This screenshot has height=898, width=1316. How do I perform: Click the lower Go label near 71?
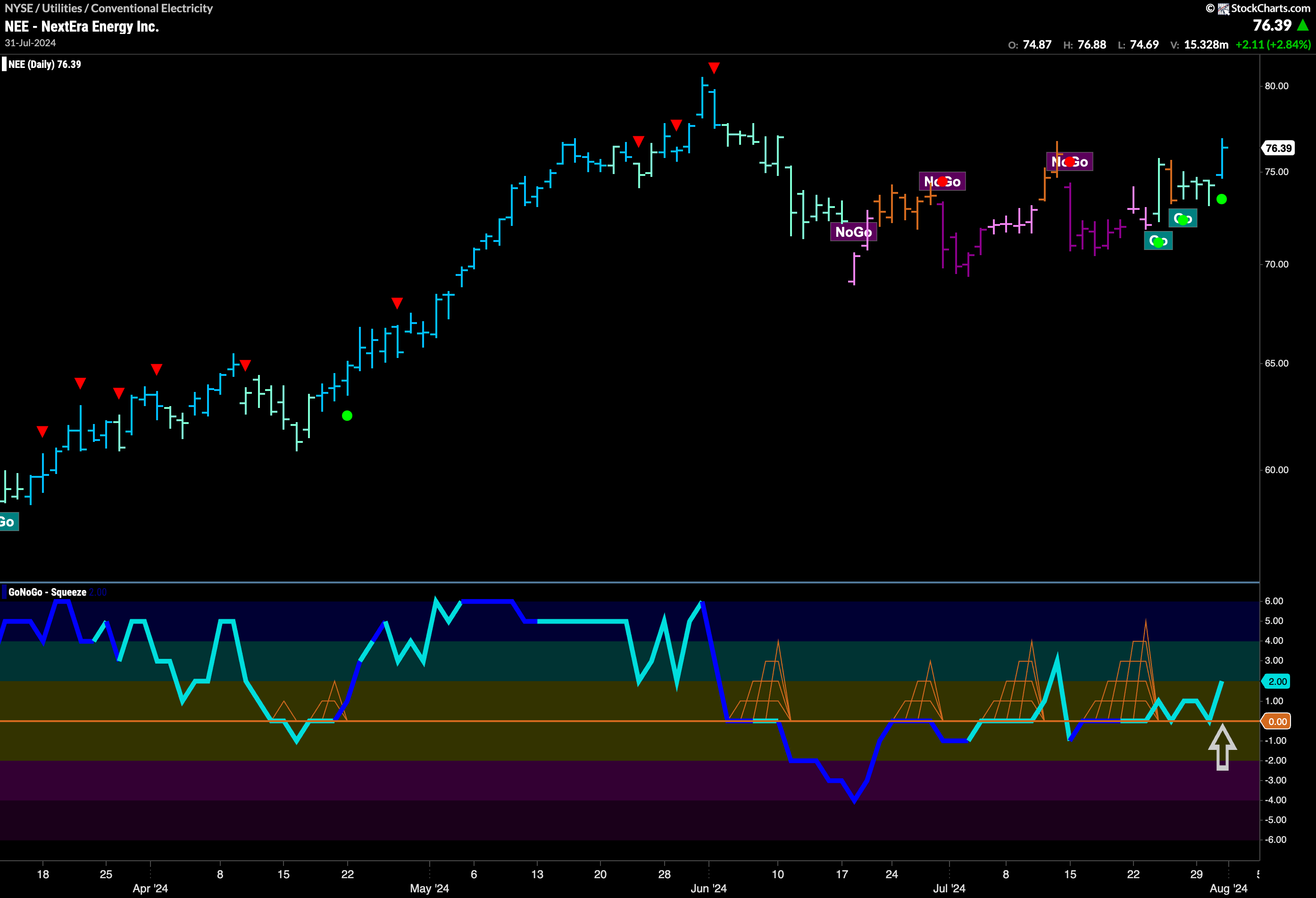click(1158, 241)
